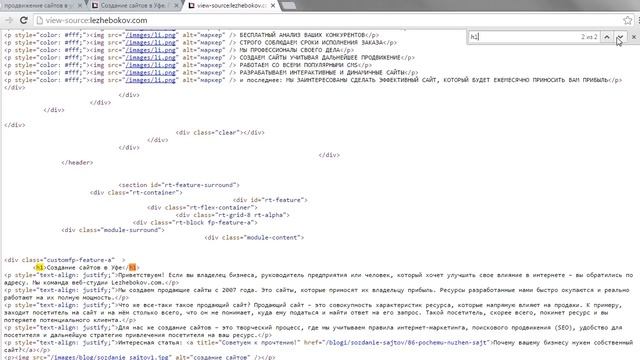
Task: Open li.png link on 'РАЗРАБАТЫВАЕМ ИНТЕРАКТИВНЫЕ' line
Action: coord(151,73)
